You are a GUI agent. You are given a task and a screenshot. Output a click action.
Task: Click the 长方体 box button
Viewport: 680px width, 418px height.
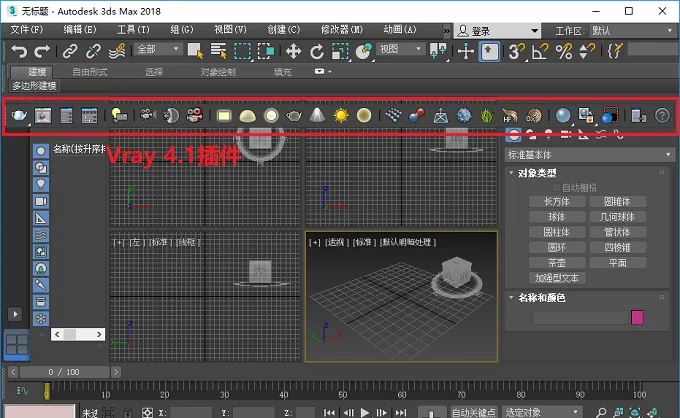pyautogui.click(x=557, y=202)
